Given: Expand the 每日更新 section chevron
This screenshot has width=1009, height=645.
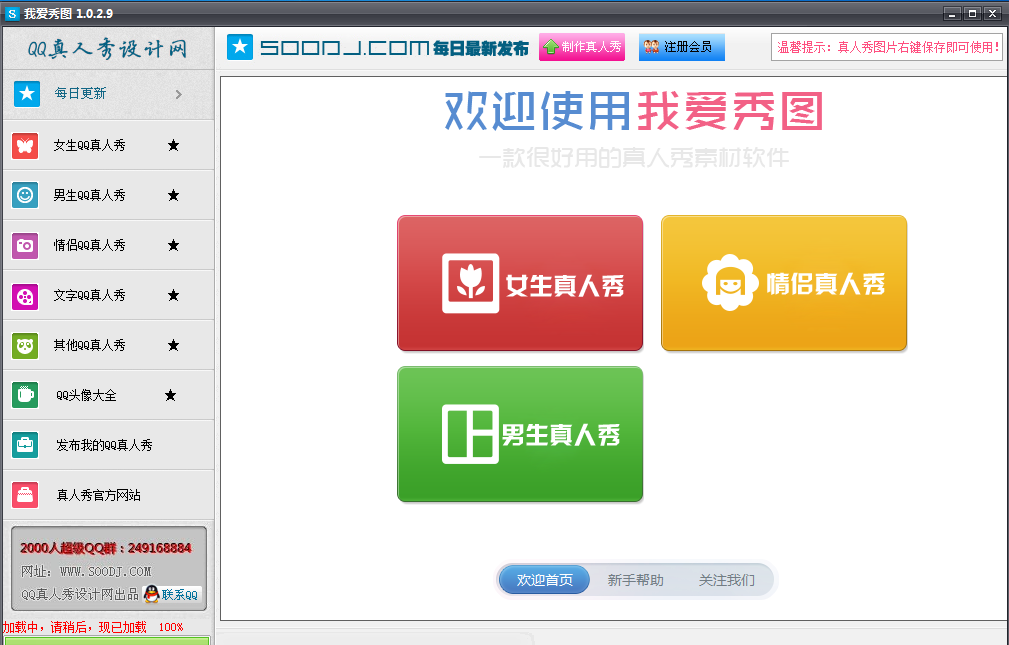Looking at the screenshot, I should (177, 96).
